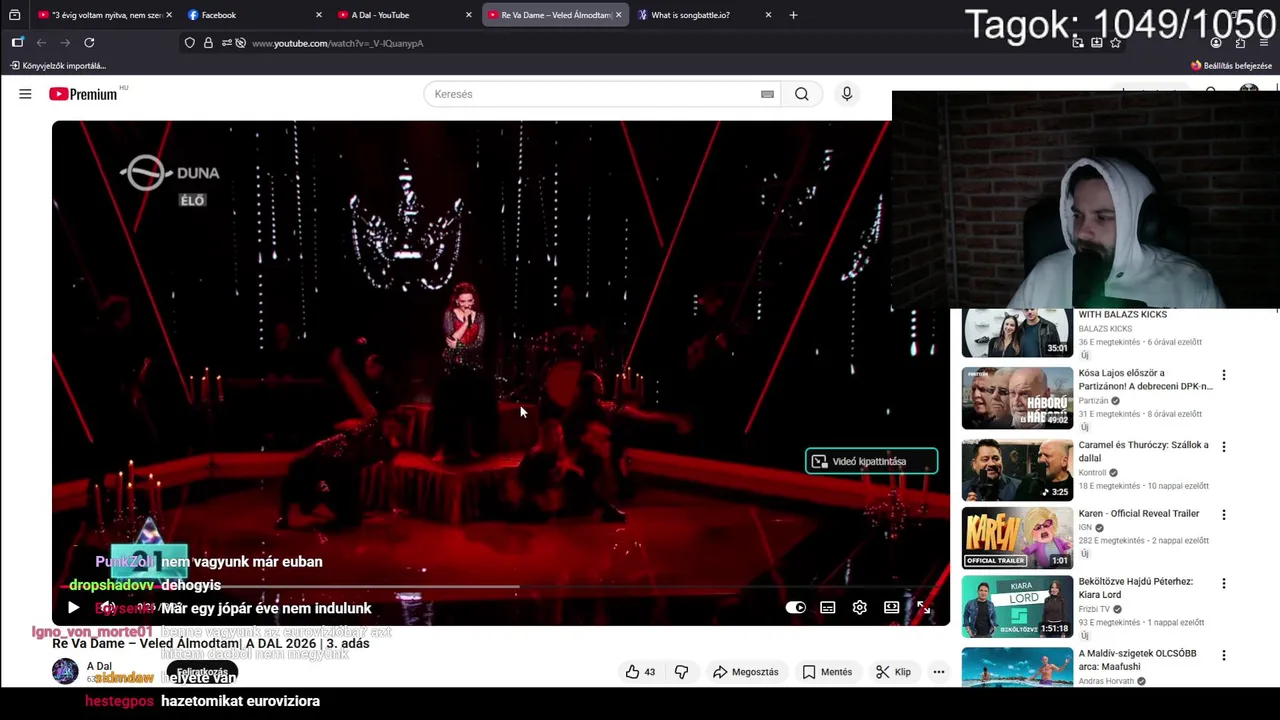The height and width of the screenshot is (720, 1280).
Task: Click the Beállítás befejezése toolbar item
Action: (1231, 66)
